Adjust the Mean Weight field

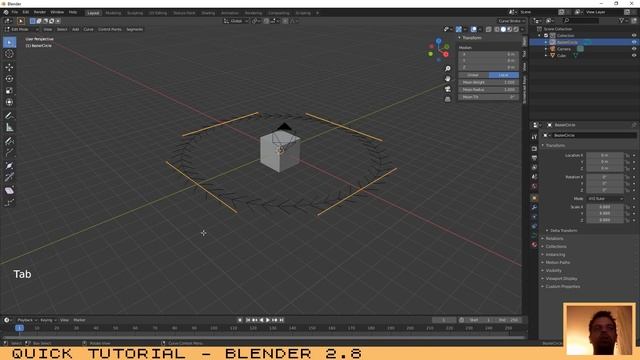click(489, 82)
